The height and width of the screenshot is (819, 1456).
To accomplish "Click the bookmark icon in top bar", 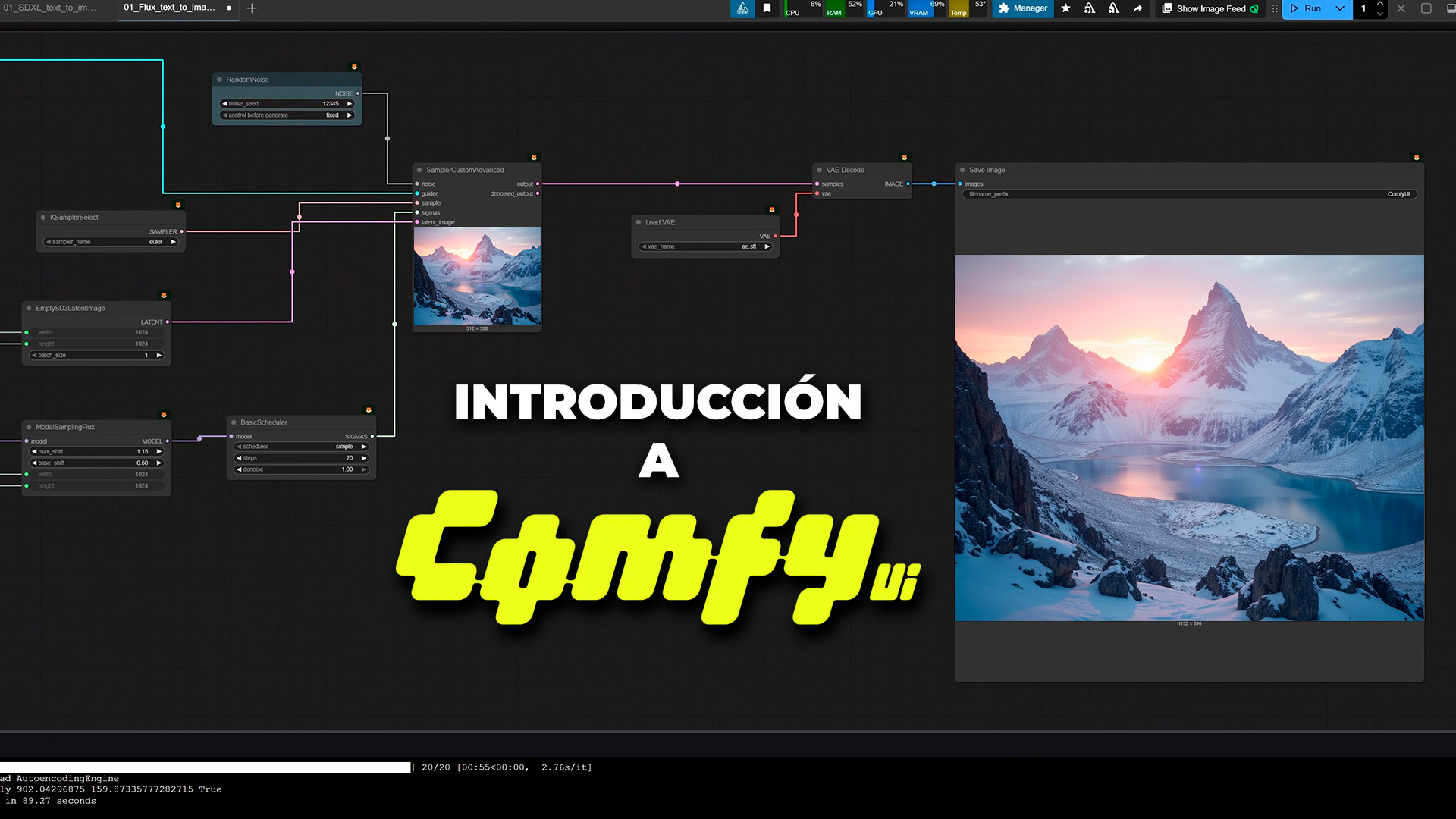I will (767, 8).
